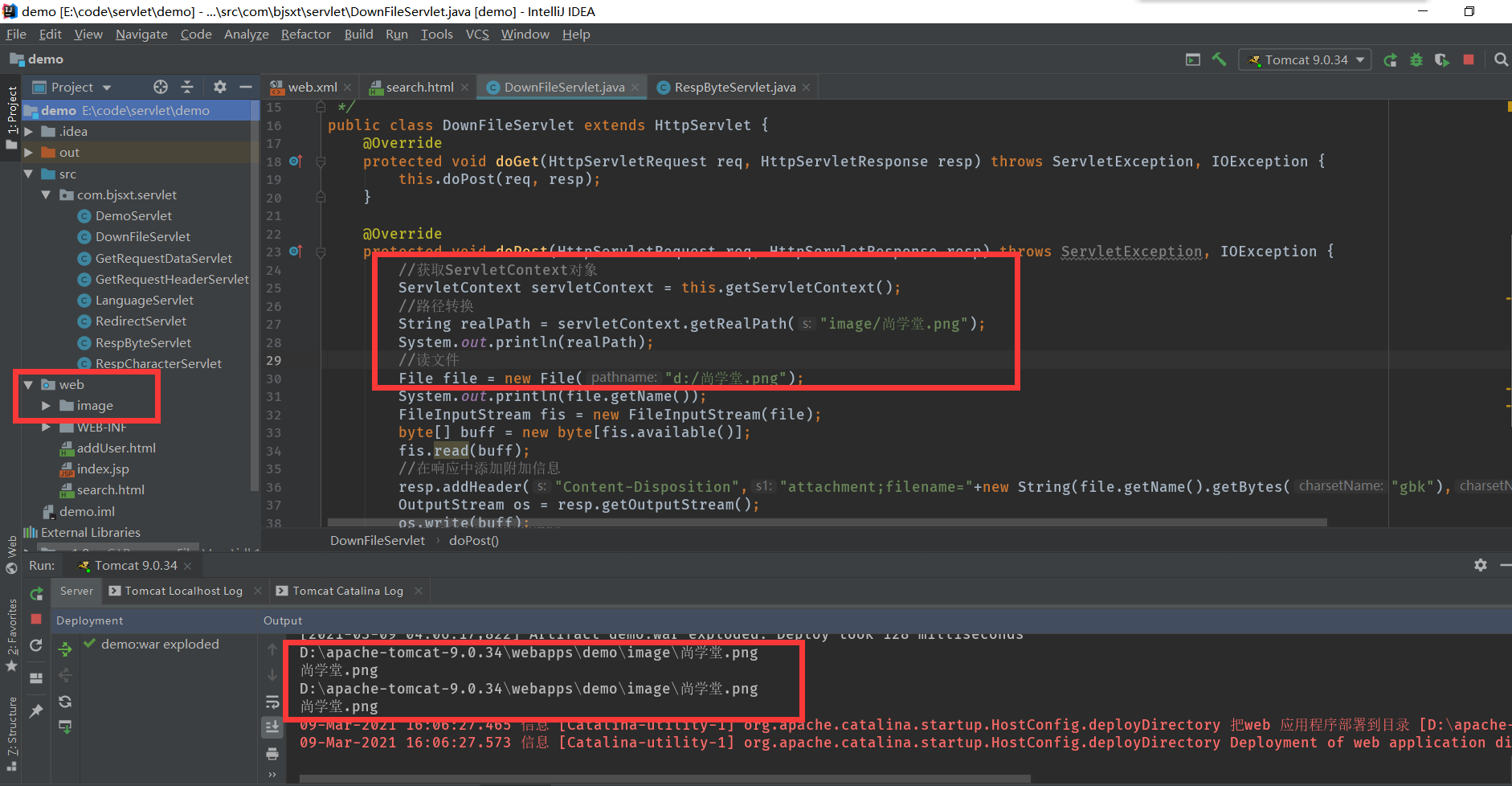Toggle soft-wrap icon in Output toolbar
This screenshot has height=786, width=1512.
tap(272, 702)
